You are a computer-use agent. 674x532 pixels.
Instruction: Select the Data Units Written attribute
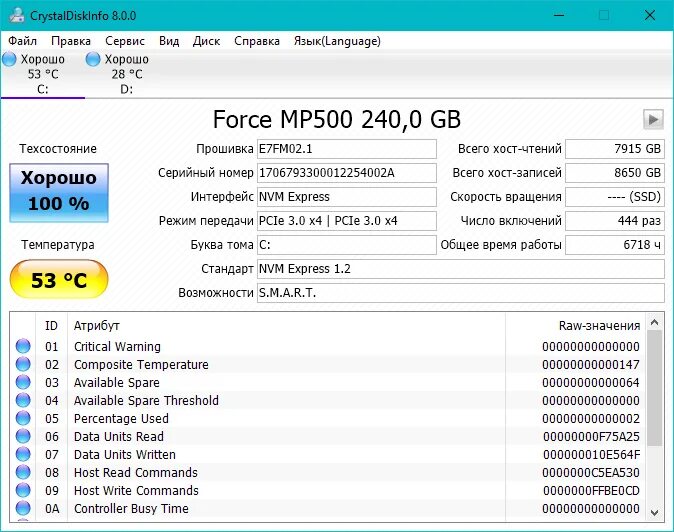pyautogui.click(x=328, y=455)
